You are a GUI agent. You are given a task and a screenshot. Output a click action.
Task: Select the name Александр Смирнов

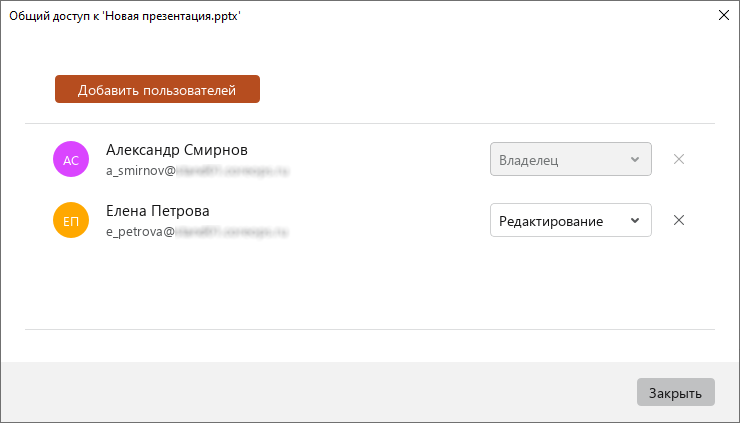(x=177, y=150)
